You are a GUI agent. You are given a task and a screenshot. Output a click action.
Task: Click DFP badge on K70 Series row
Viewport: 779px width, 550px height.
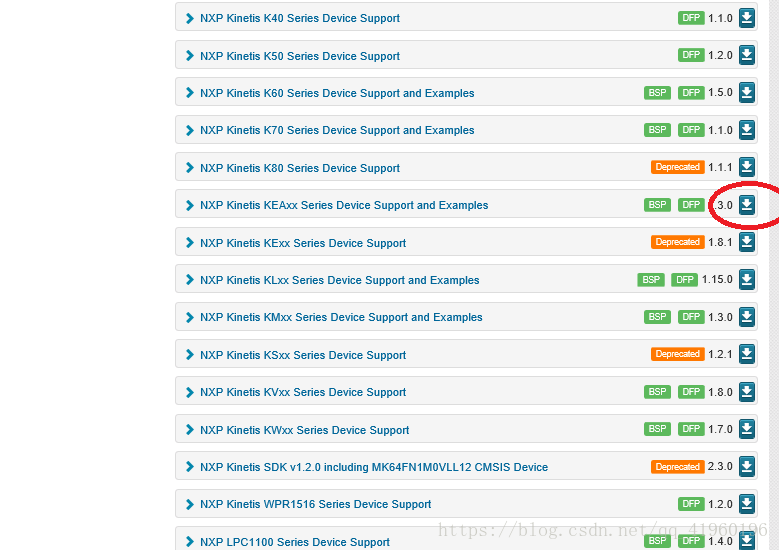(x=691, y=130)
